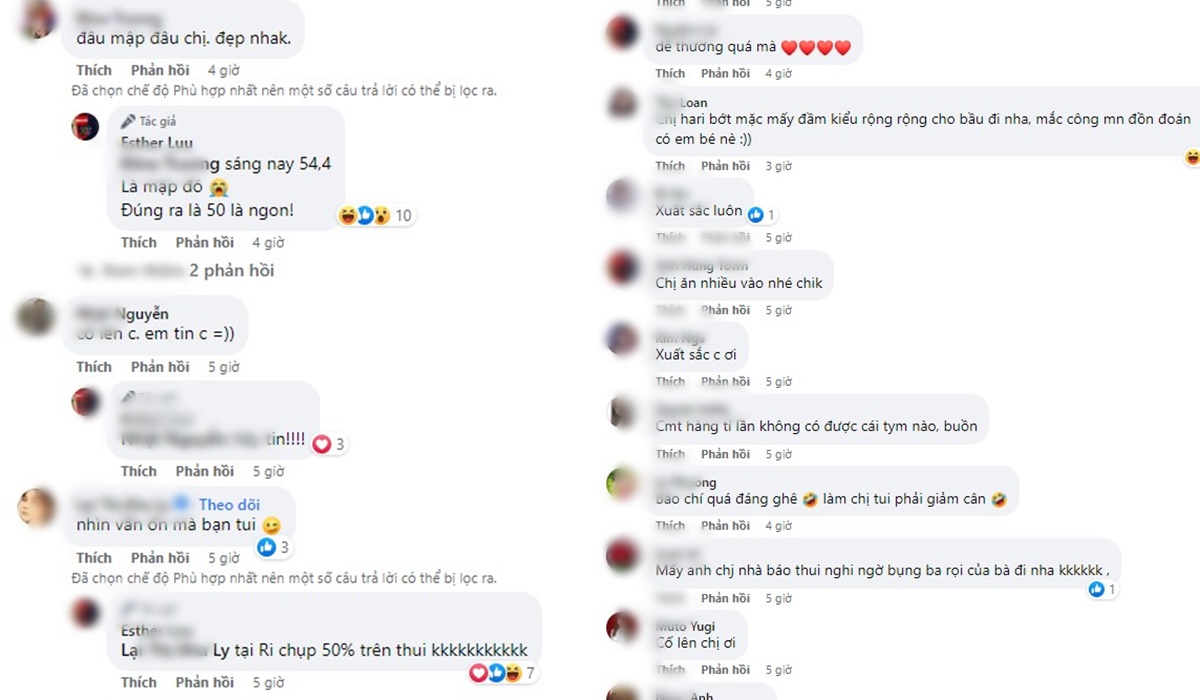Open '4 giờ' timestamp on Esther's reply
This screenshot has height=700, width=1200.
point(268,243)
